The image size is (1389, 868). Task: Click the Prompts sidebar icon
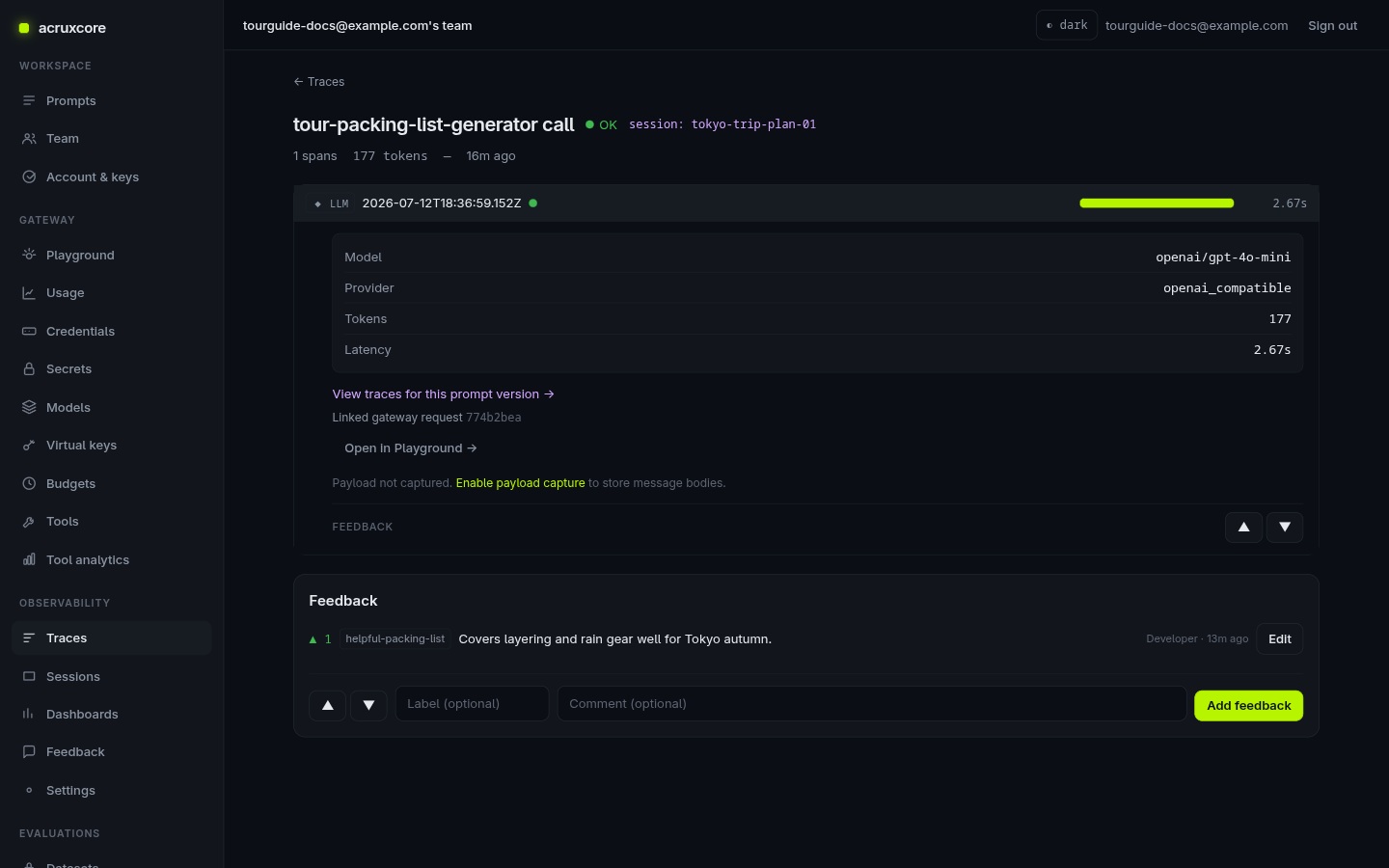point(29,100)
